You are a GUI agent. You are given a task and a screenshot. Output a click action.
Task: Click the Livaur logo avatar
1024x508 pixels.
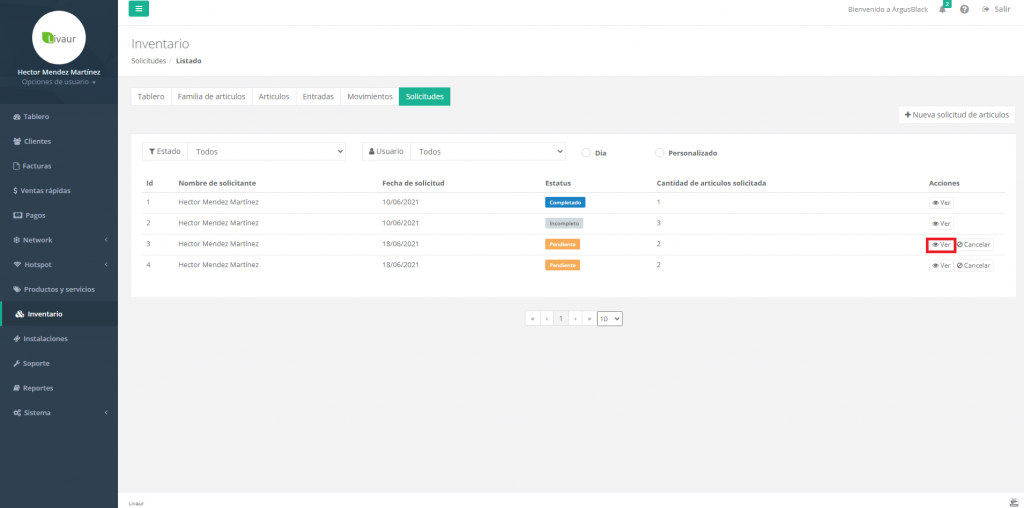58,37
